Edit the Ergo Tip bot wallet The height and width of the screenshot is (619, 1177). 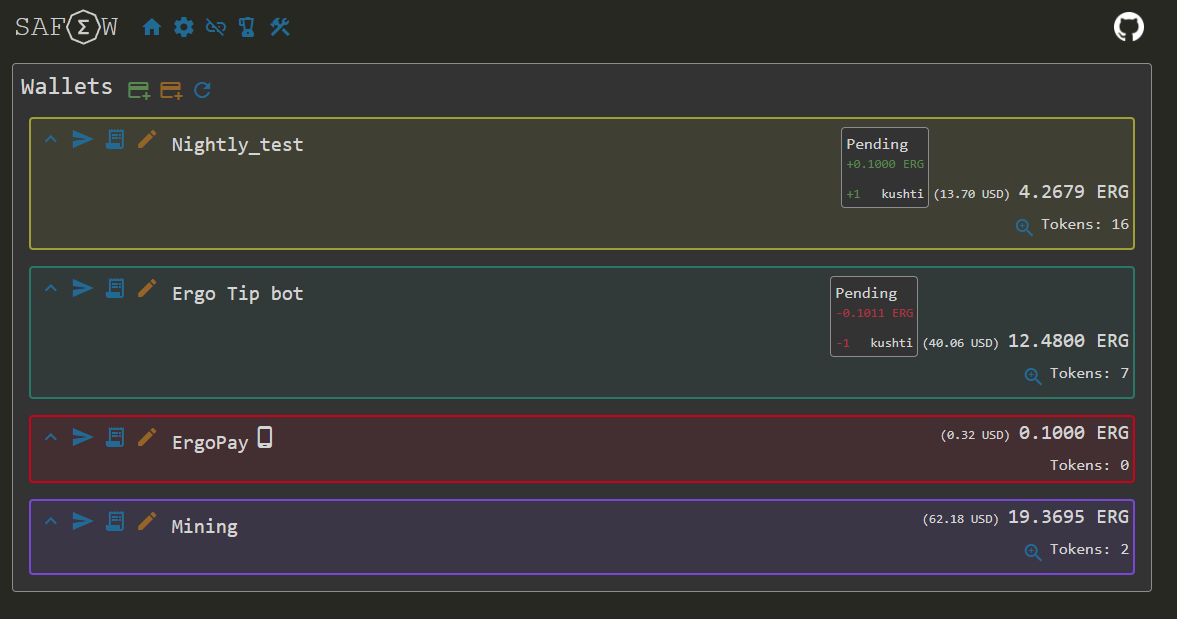[x=147, y=288]
